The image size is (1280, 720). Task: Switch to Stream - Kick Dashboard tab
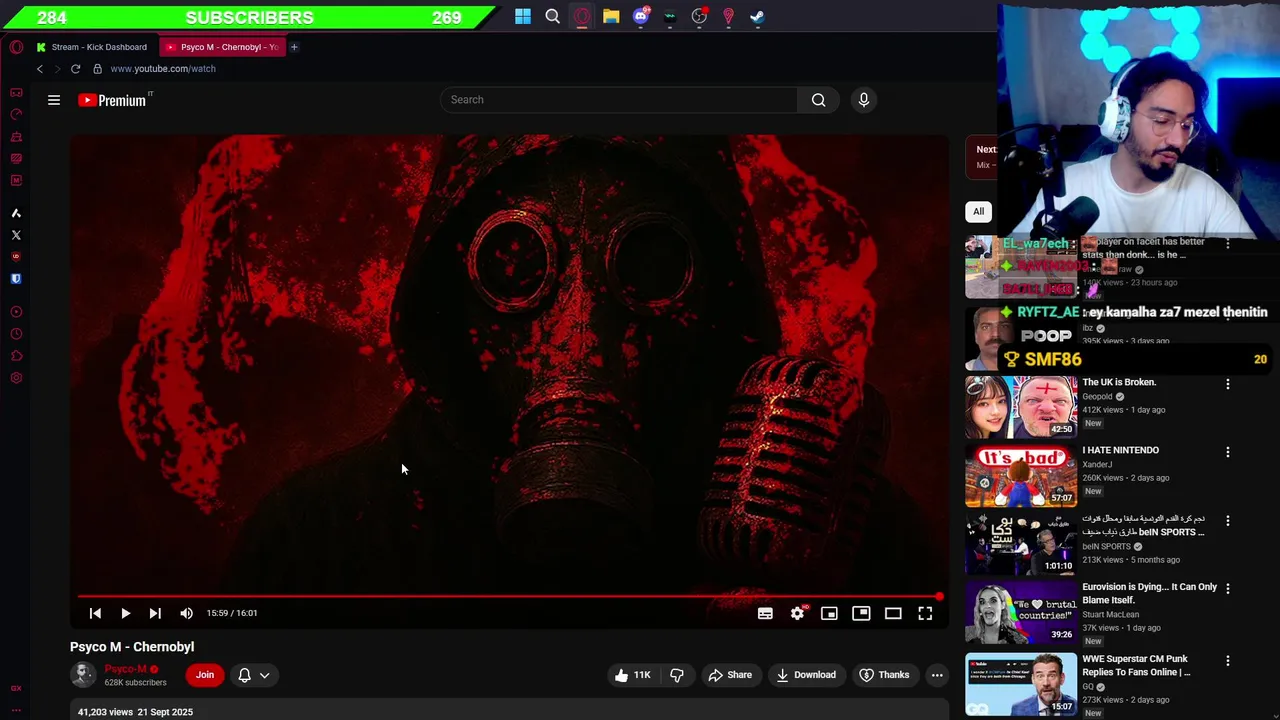tap(92, 47)
